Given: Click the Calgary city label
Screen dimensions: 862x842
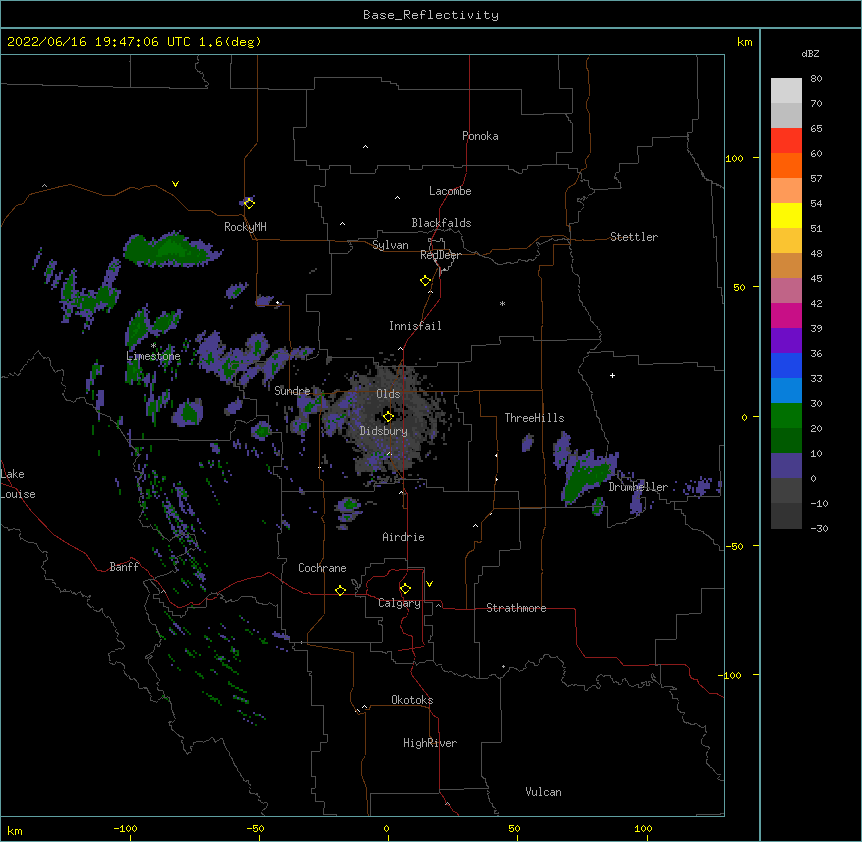Looking at the screenshot, I should pyautogui.click(x=399, y=603).
